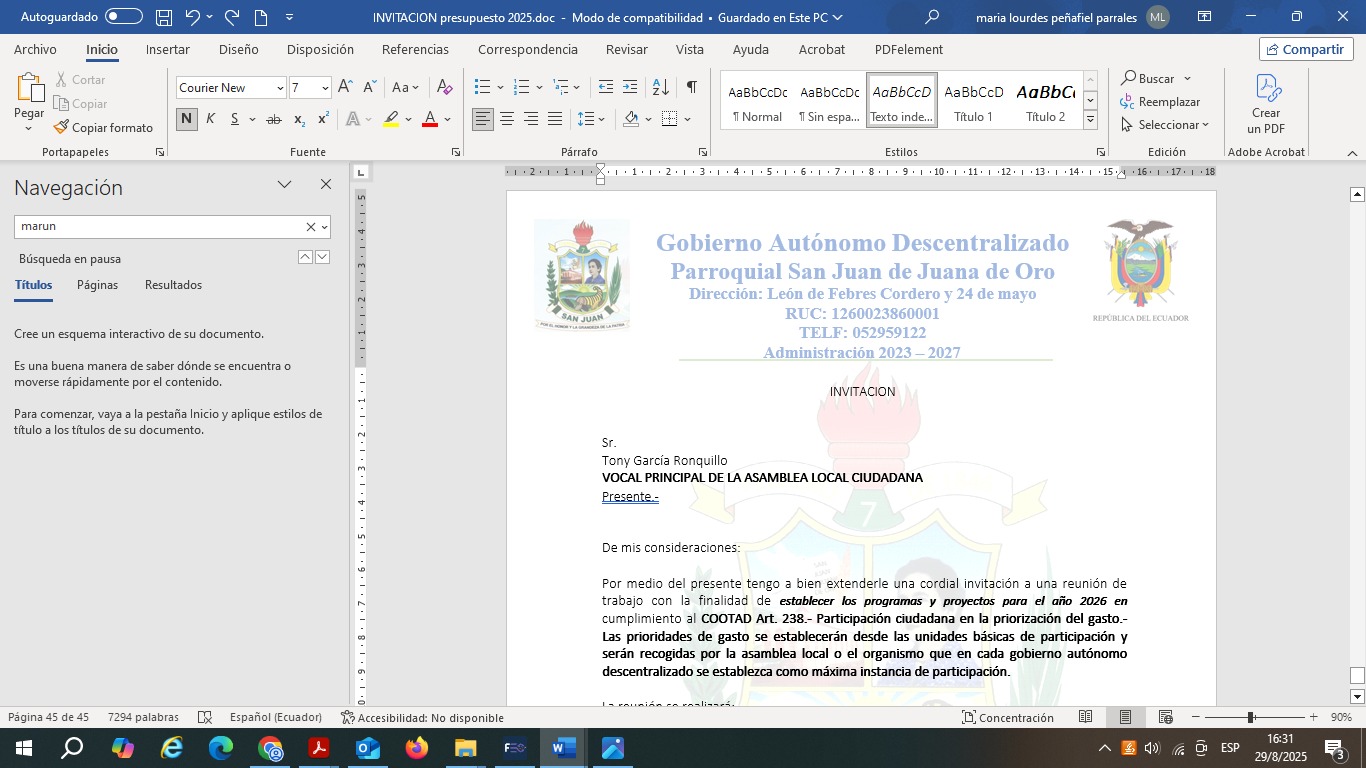The height and width of the screenshot is (768, 1366).
Task: Apply strikethrough formatting to text
Action: [x=273, y=119]
